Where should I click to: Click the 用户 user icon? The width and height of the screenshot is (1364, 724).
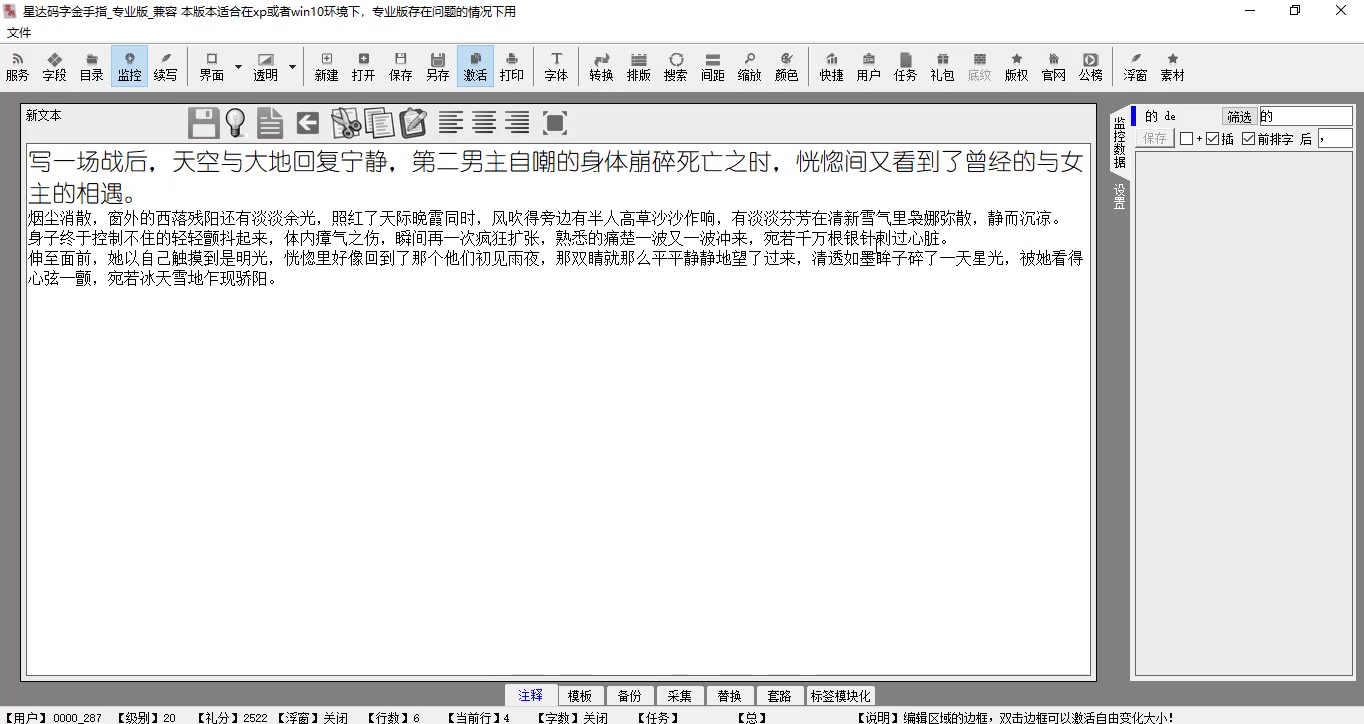[x=868, y=66]
